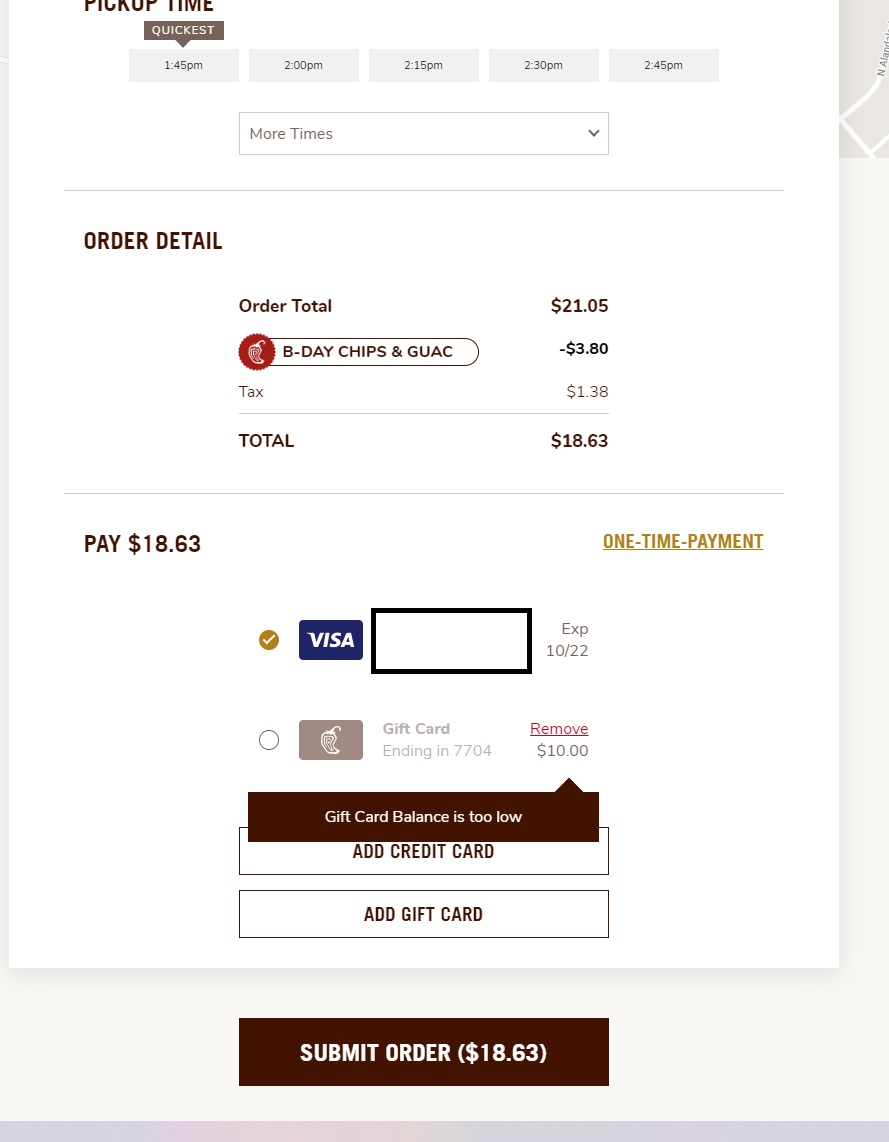
Task: Click the QUICKEST label badge
Action: click(x=183, y=30)
